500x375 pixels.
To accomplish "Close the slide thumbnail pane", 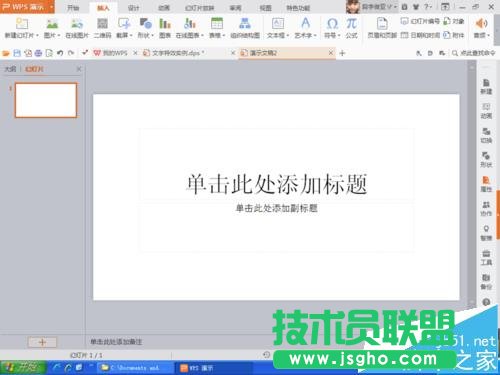I will tap(79, 69).
